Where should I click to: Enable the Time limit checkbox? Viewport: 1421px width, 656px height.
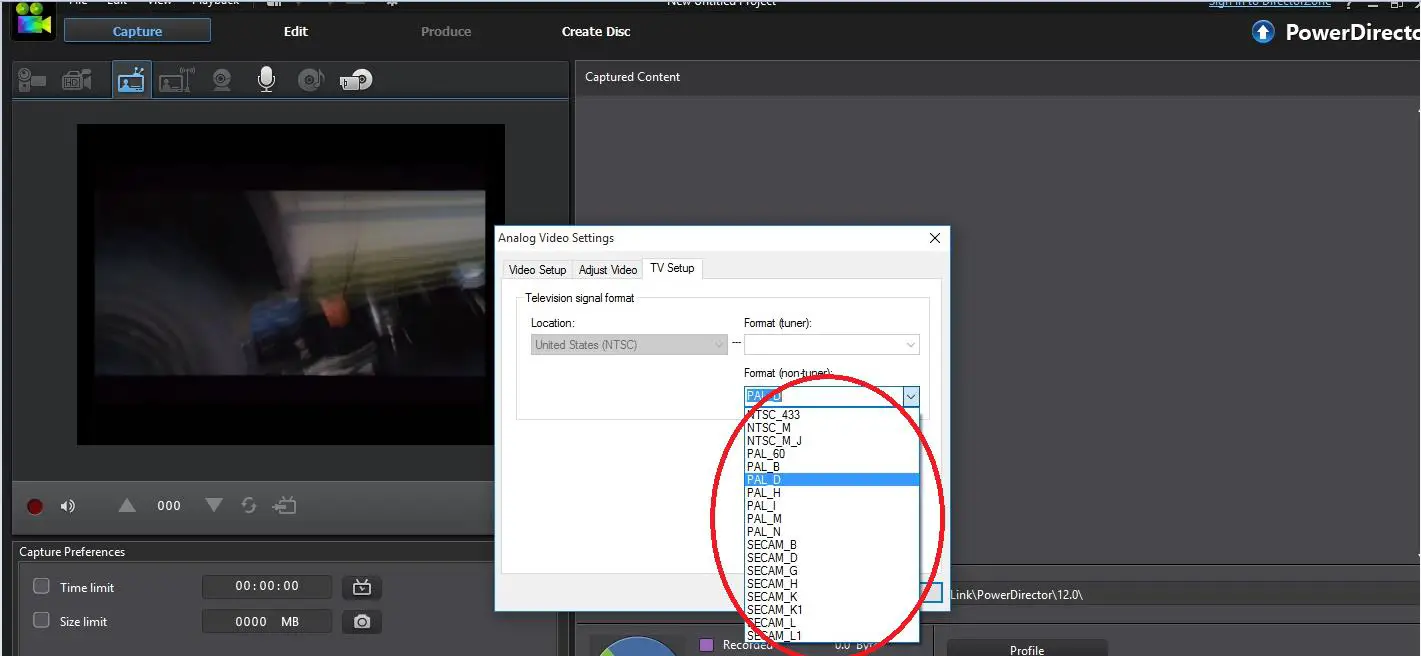click(x=41, y=586)
